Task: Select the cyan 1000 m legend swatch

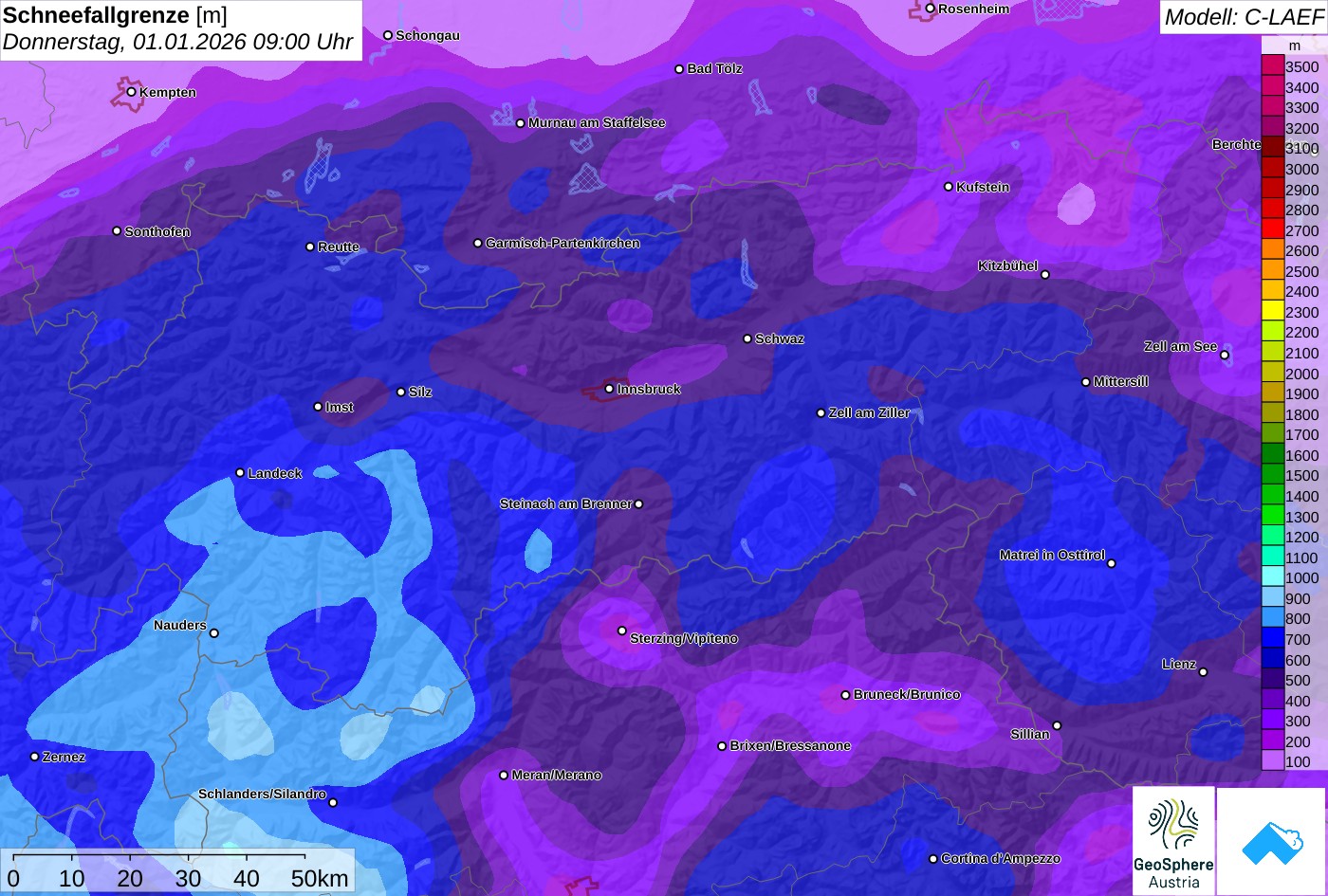Action: tap(1272, 577)
